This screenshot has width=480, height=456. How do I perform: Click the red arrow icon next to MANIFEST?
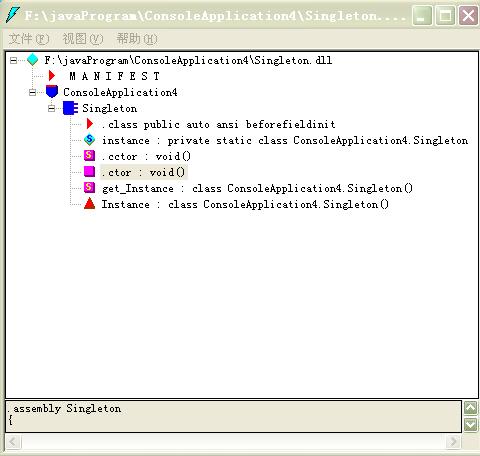click(51, 76)
